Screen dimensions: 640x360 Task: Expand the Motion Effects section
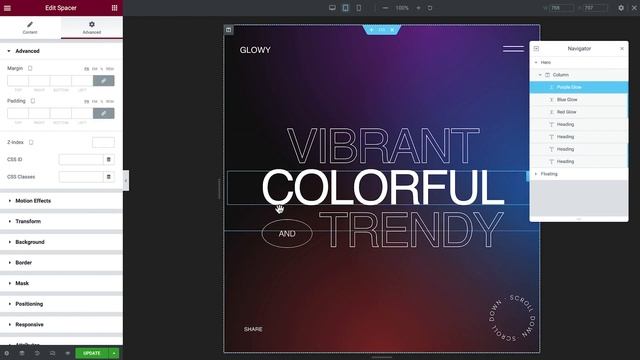point(61,201)
